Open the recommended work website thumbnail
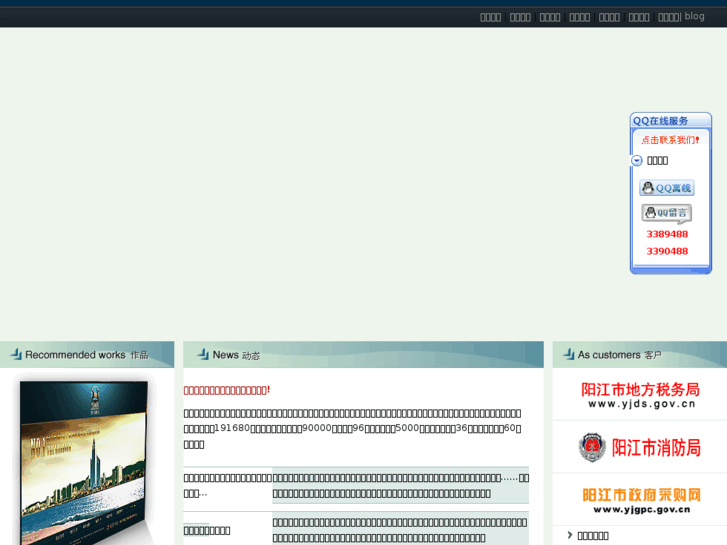The height and width of the screenshot is (545, 727). click(x=84, y=463)
